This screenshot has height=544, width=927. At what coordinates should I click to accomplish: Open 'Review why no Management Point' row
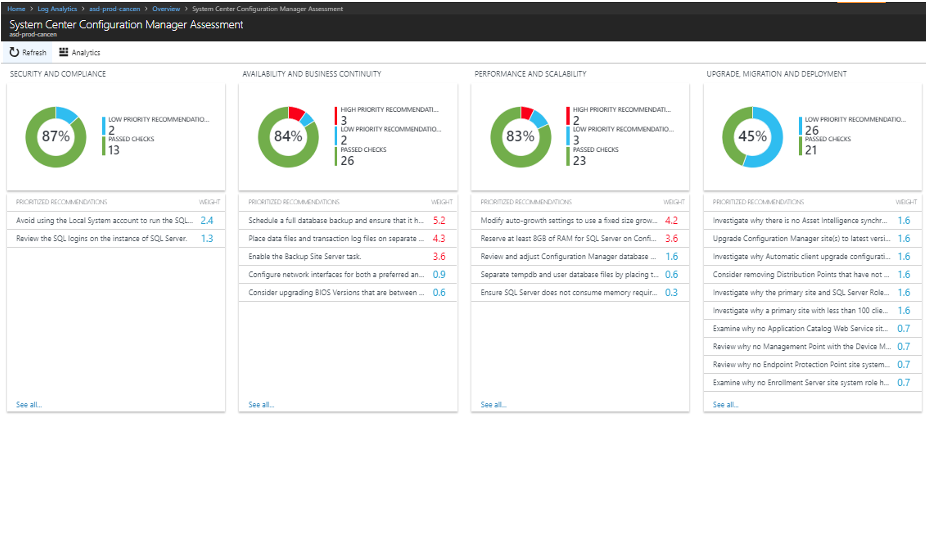coord(812,347)
